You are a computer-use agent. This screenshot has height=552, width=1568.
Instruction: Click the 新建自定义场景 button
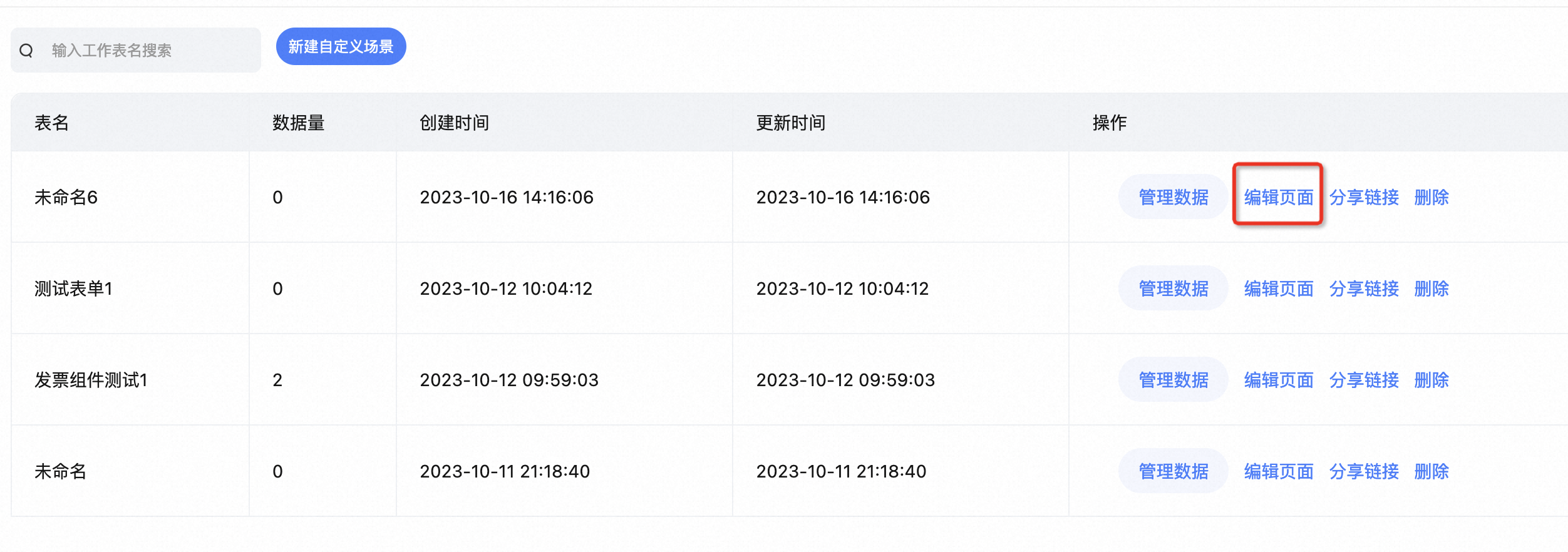[341, 46]
